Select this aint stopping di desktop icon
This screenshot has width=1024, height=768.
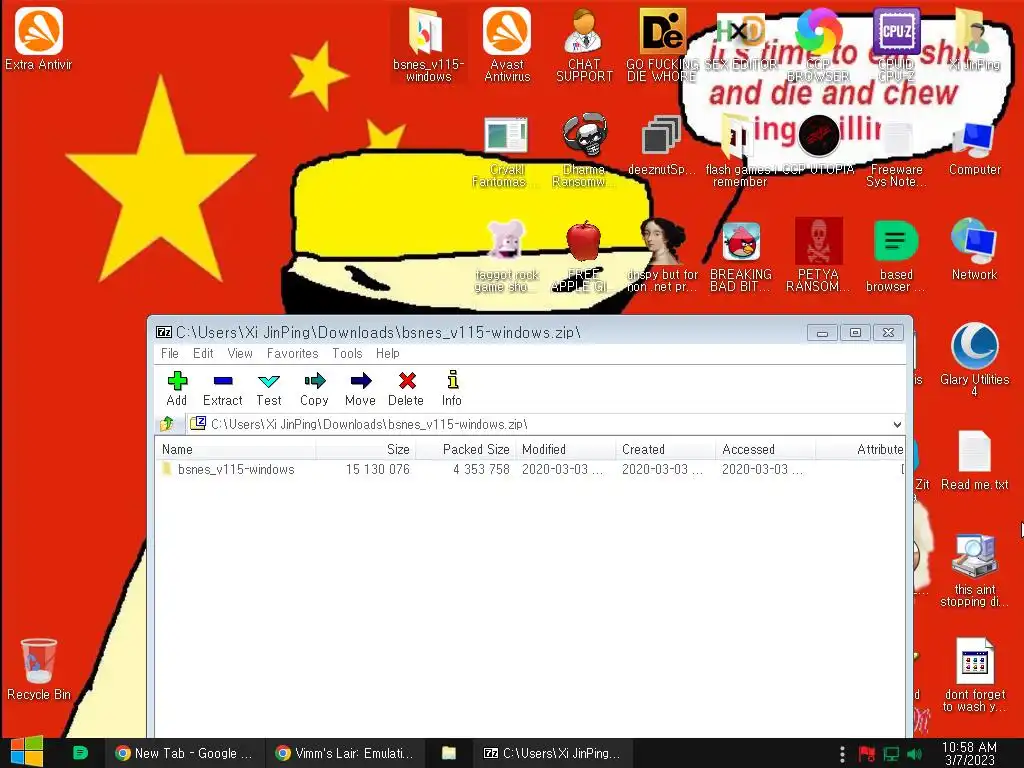(974, 571)
